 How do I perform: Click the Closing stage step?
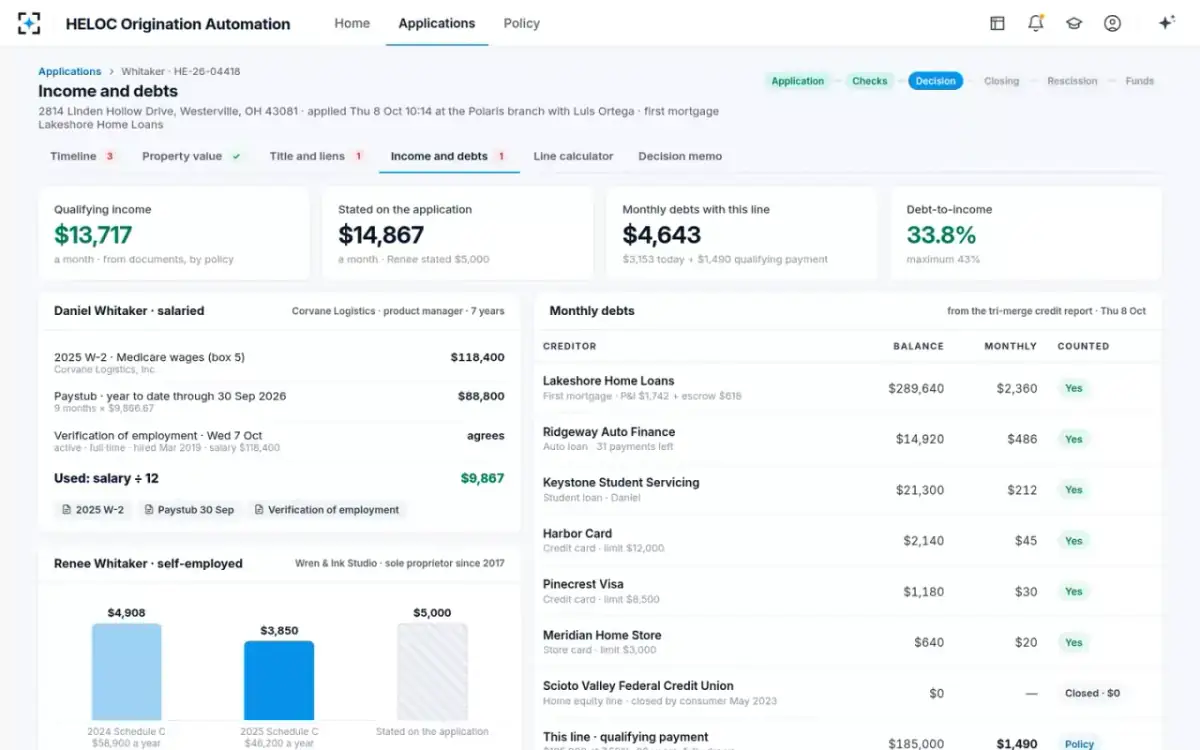point(1001,81)
